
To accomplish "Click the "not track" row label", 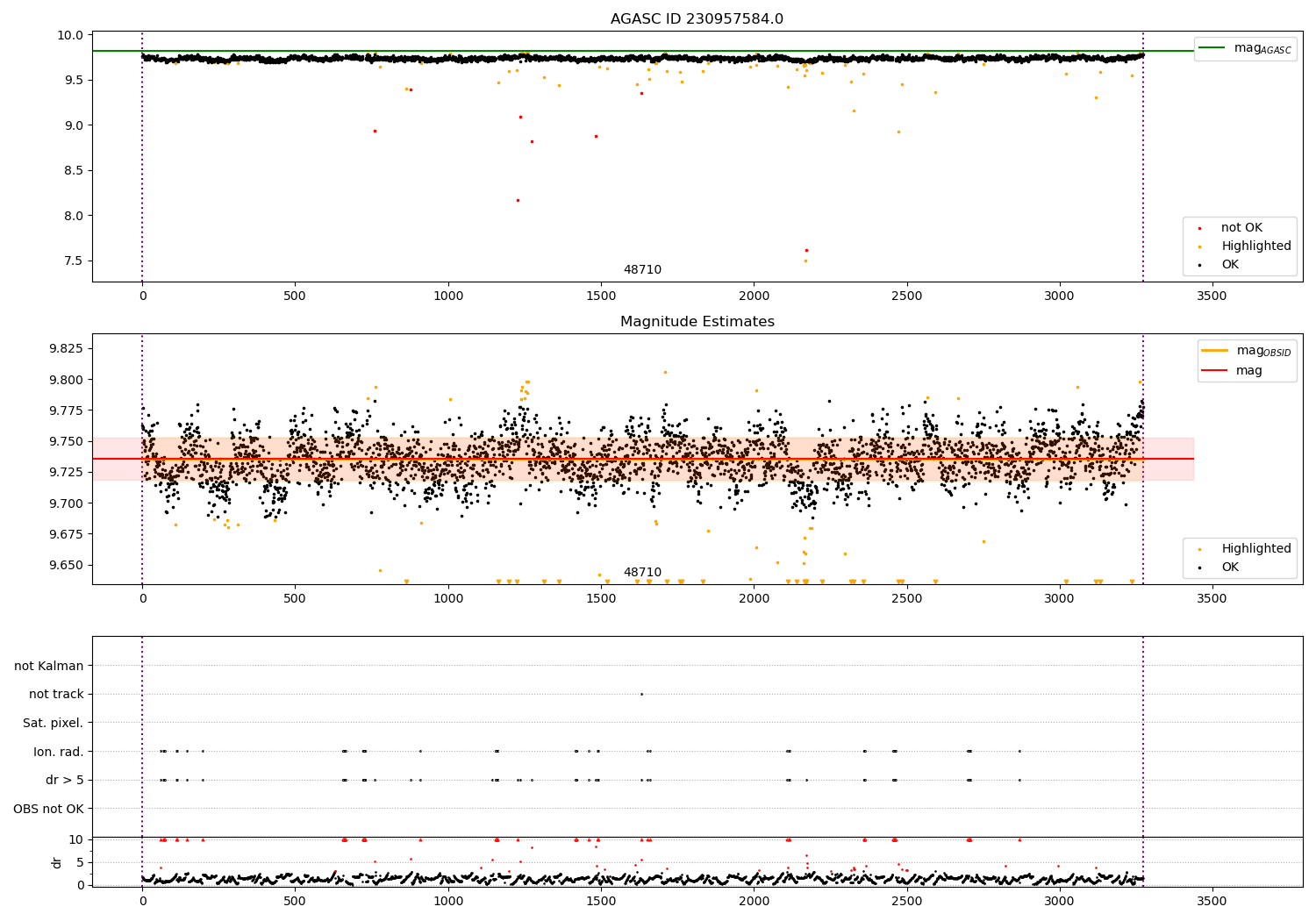I will [56, 695].
